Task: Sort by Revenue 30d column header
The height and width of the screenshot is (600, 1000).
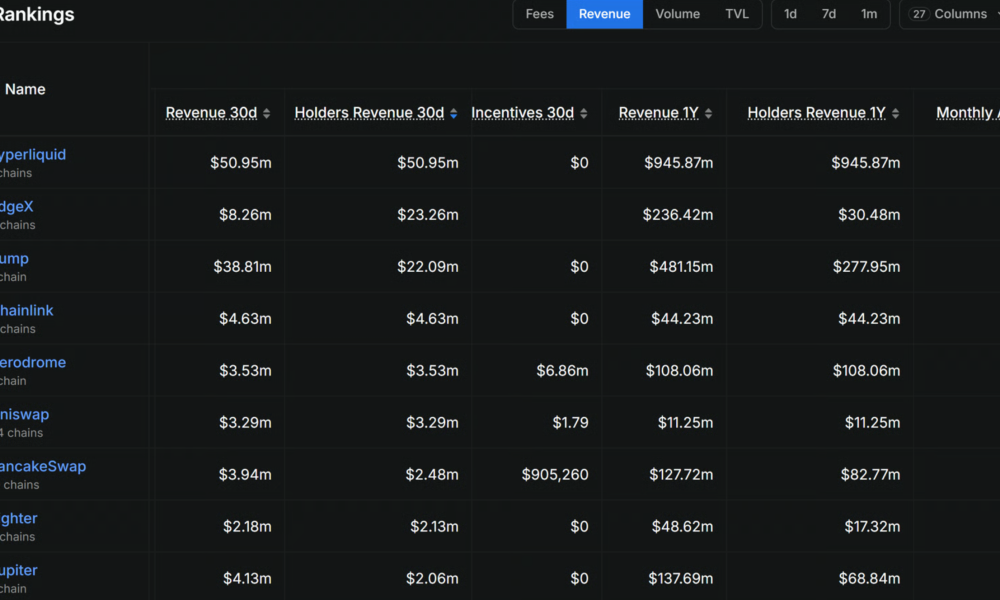Action: [x=211, y=113]
